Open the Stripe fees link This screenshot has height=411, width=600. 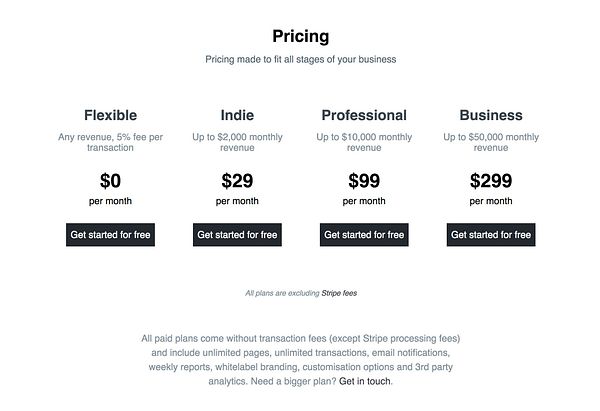339,294
